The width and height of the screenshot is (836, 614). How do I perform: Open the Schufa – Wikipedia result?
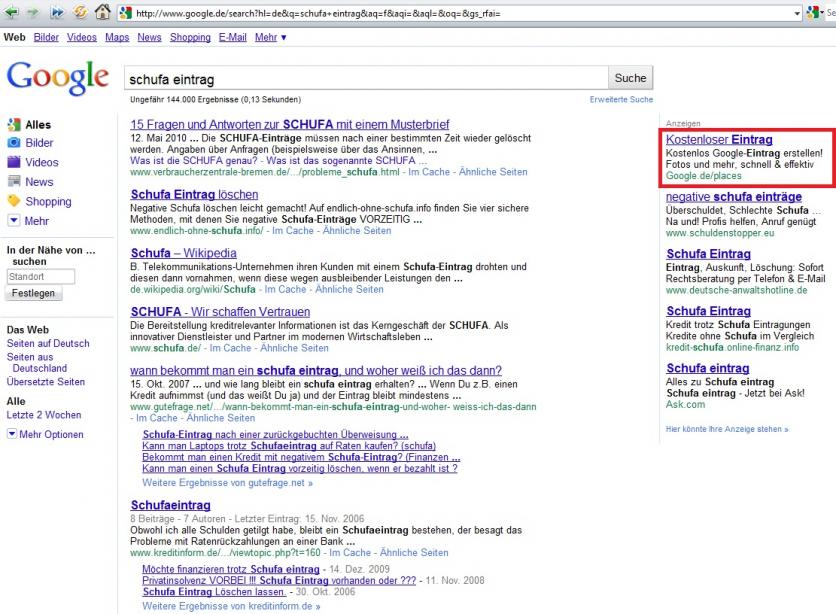tap(183, 253)
